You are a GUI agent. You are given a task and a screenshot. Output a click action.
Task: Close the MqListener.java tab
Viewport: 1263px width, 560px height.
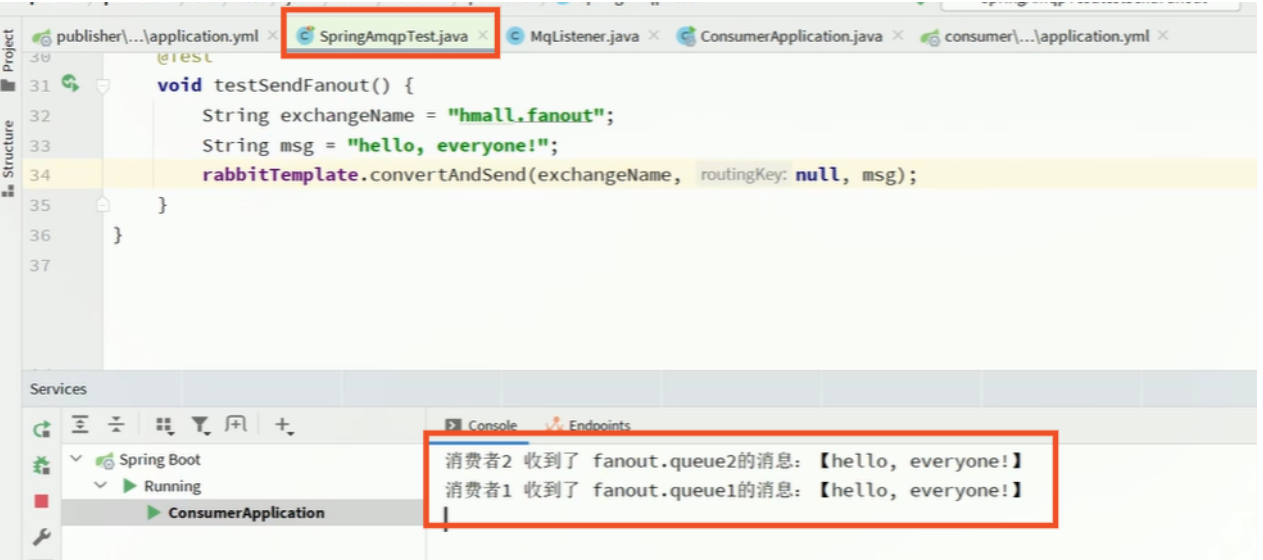point(653,36)
